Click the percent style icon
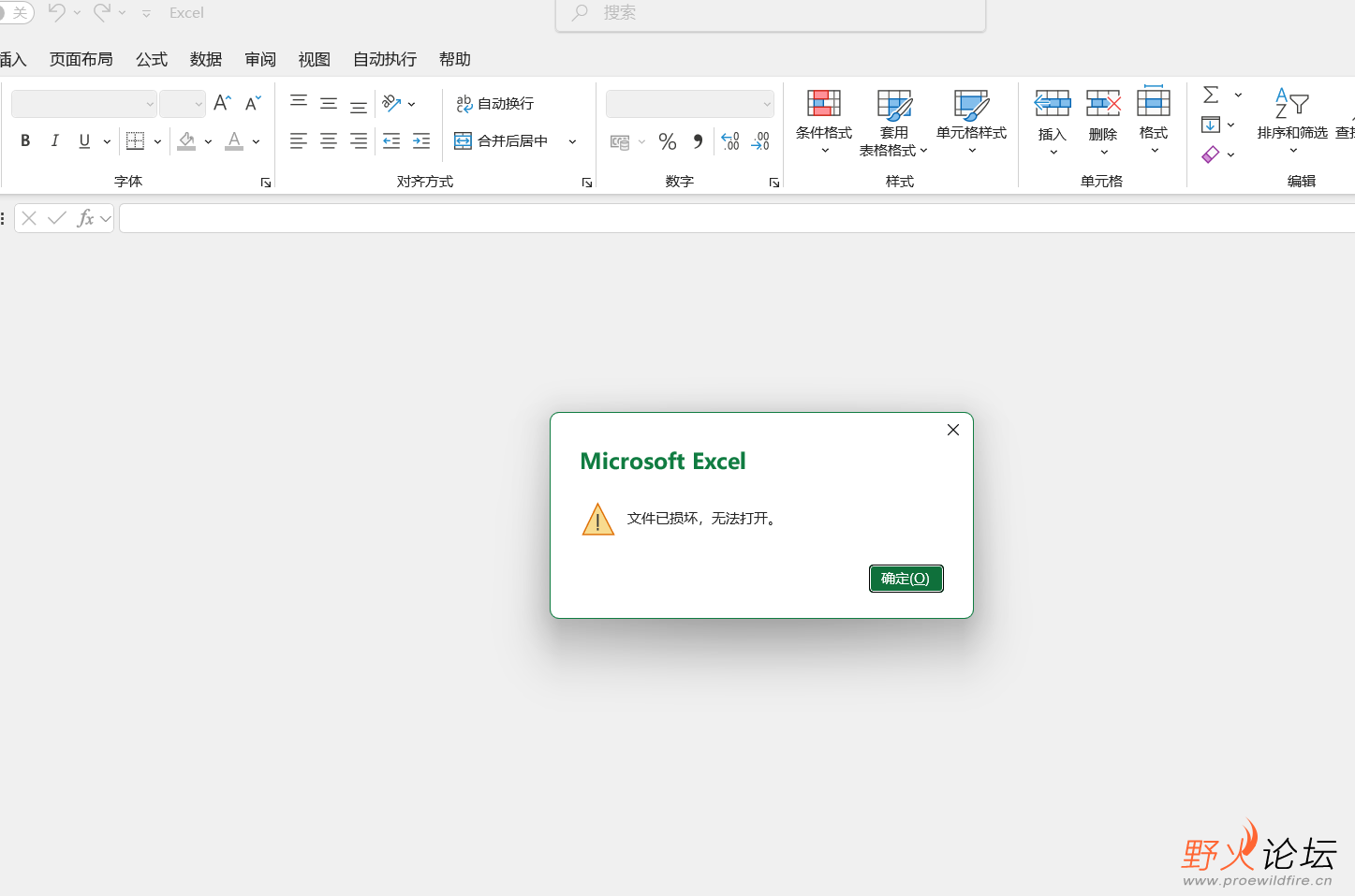The width and height of the screenshot is (1355, 896). [x=668, y=141]
